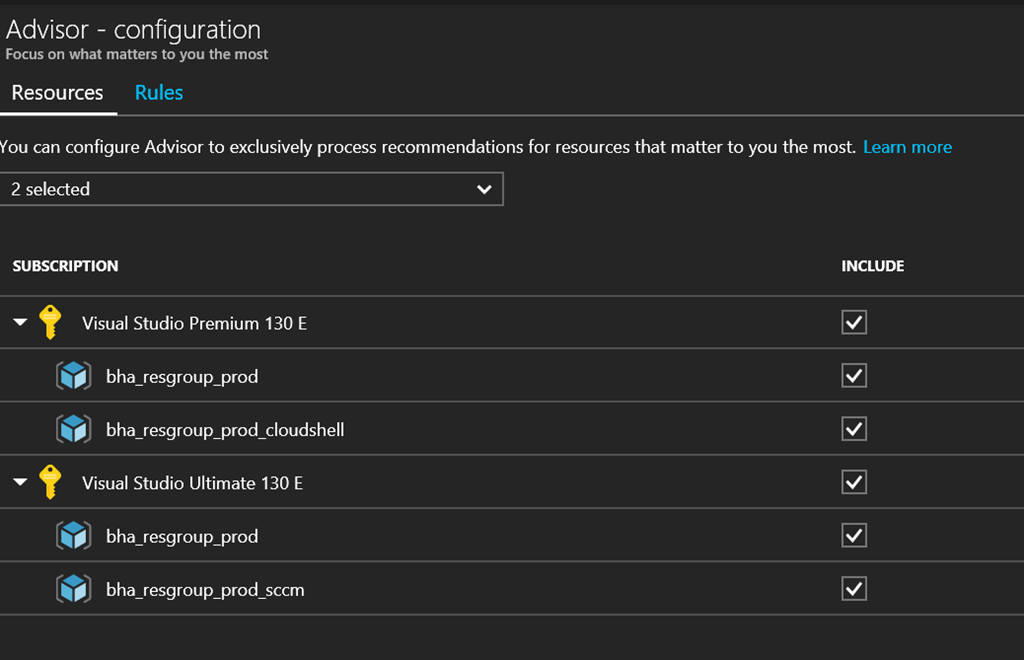
Task: Uncheck Include for Visual Studio Premium 130 E
Action: (854, 322)
